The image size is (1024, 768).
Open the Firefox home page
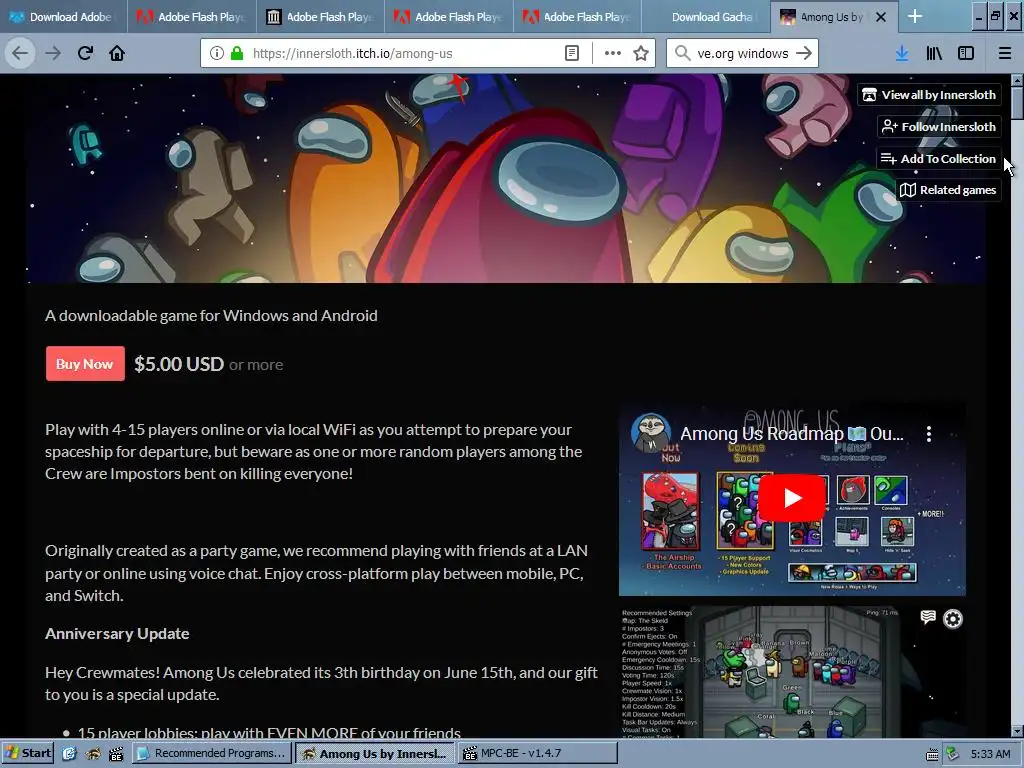point(117,53)
